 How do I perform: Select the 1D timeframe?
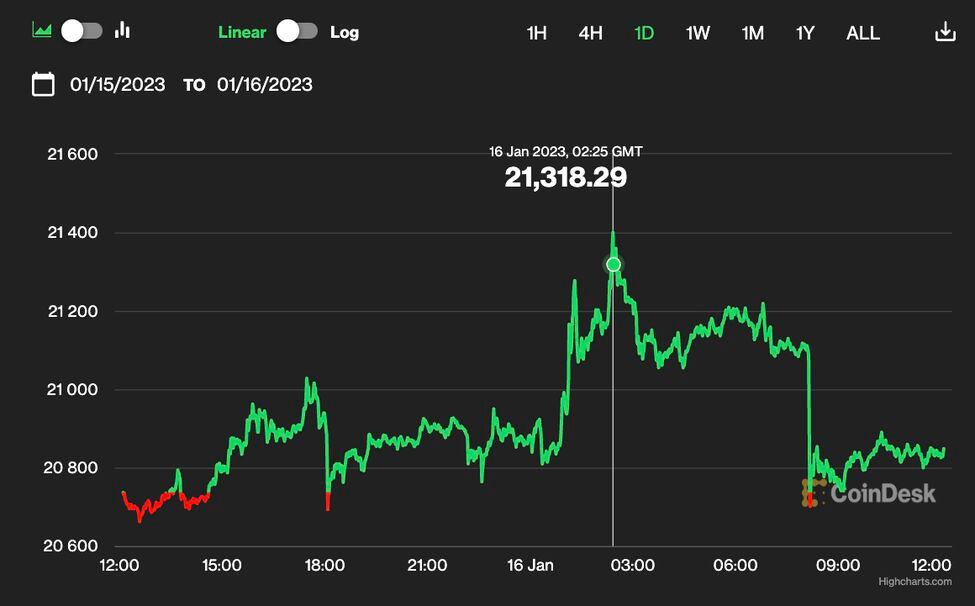pos(644,33)
